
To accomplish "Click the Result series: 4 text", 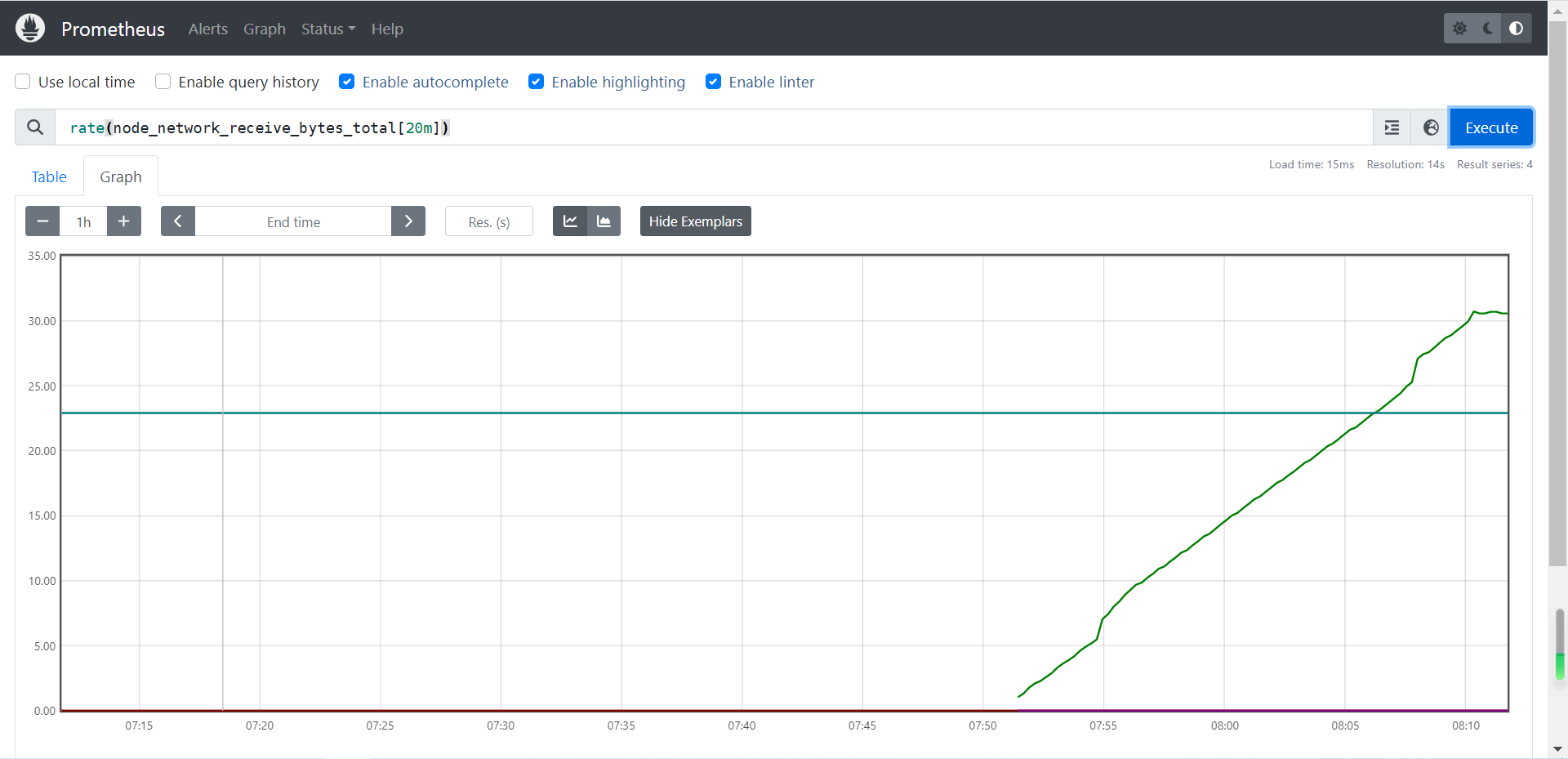I will tap(1494, 164).
